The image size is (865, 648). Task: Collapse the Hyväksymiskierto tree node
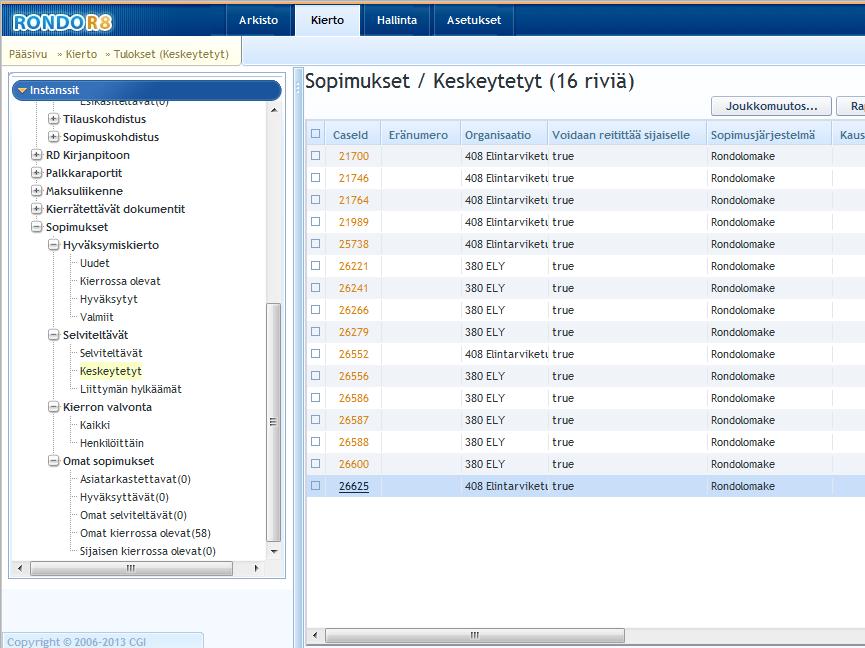click(54, 245)
